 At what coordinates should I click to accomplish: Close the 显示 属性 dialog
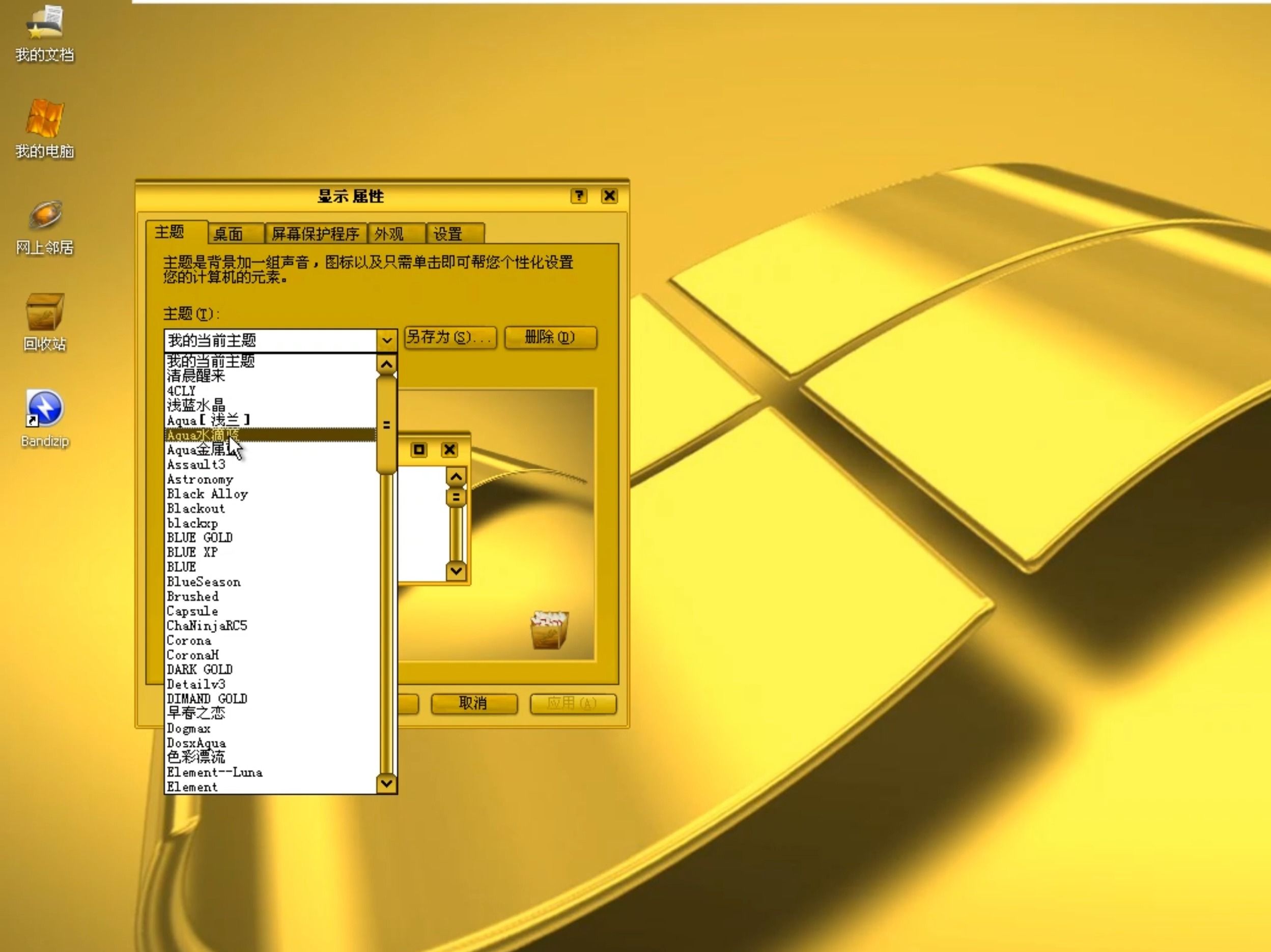pos(609,196)
